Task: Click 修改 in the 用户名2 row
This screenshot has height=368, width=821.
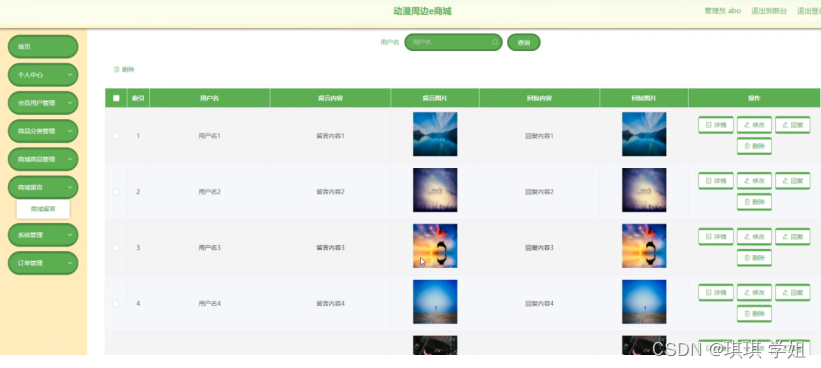Action: [x=754, y=181]
